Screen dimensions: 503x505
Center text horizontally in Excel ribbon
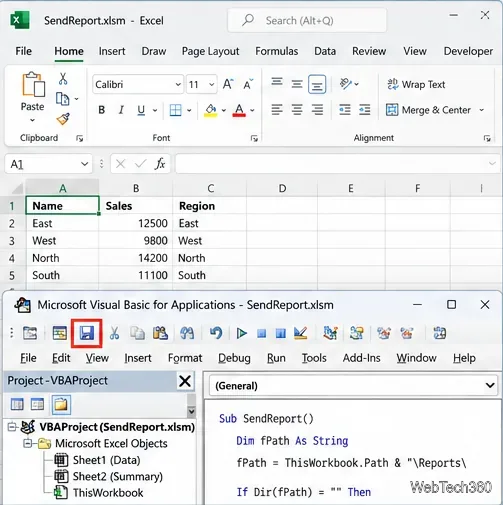pyautogui.click(x=297, y=110)
